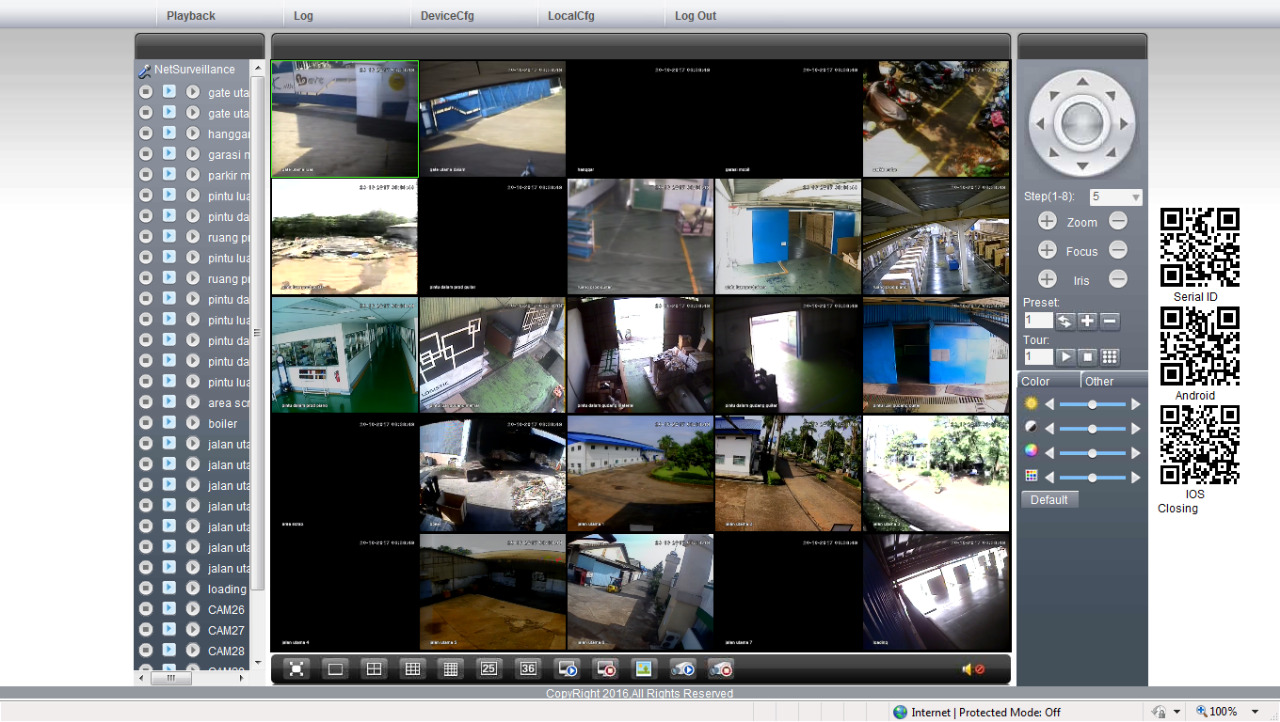Stop all main stream previews
Screen dimensions: 1280x722
coord(606,668)
